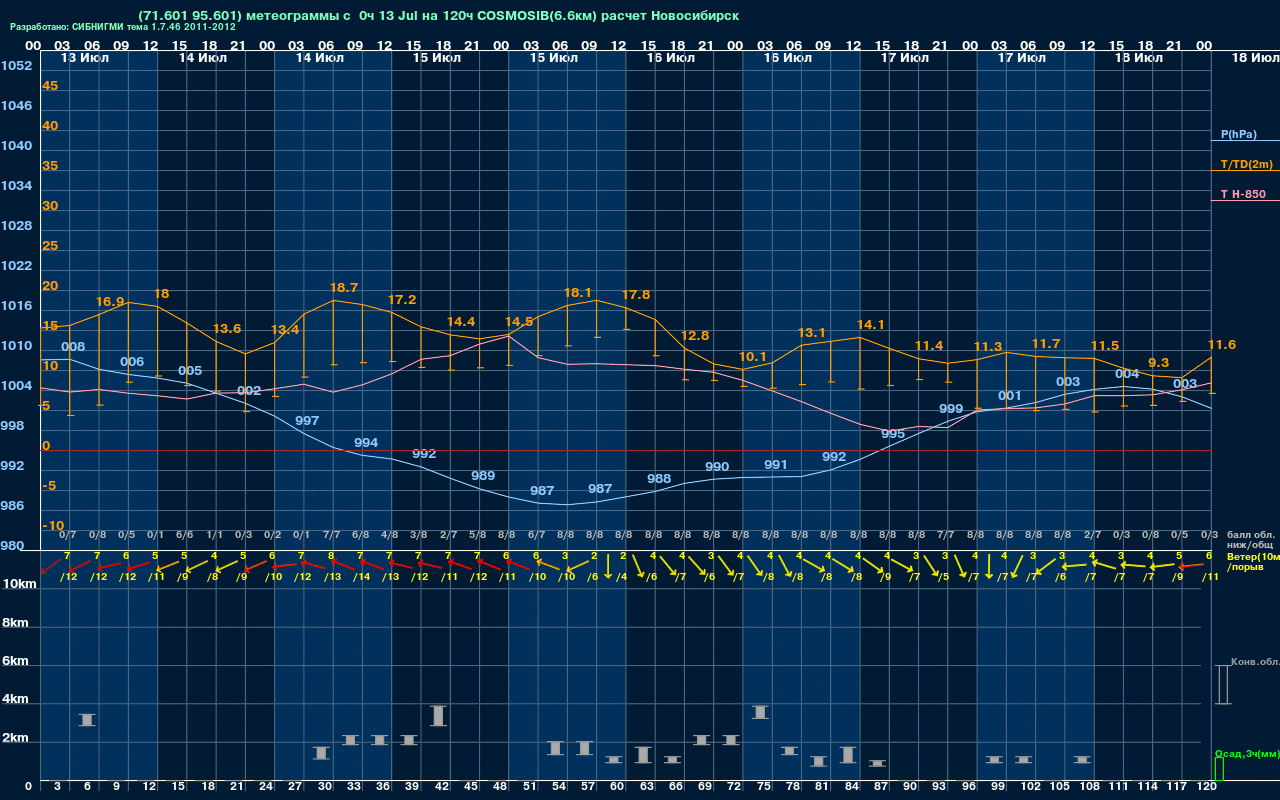This screenshot has width=1280, height=800.
Task: Click the 995 pressure curve label
Action: [x=893, y=434]
